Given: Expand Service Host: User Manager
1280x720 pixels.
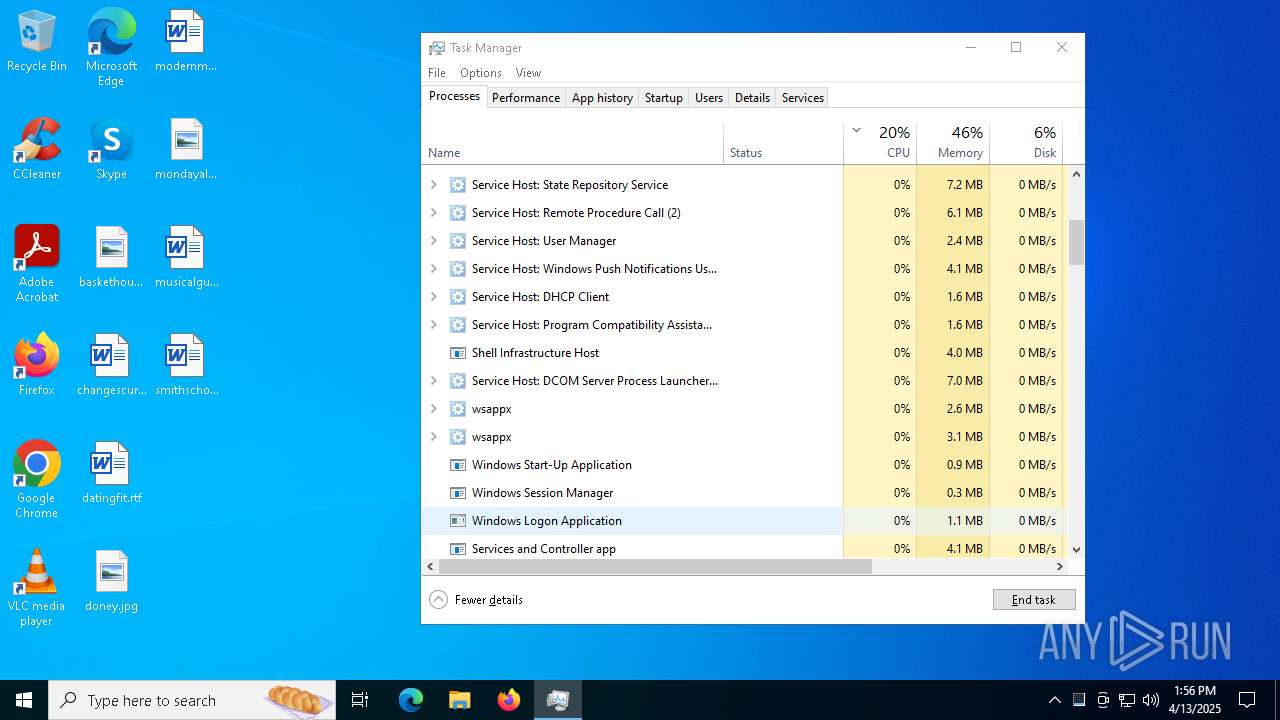Looking at the screenshot, I should (433, 241).
